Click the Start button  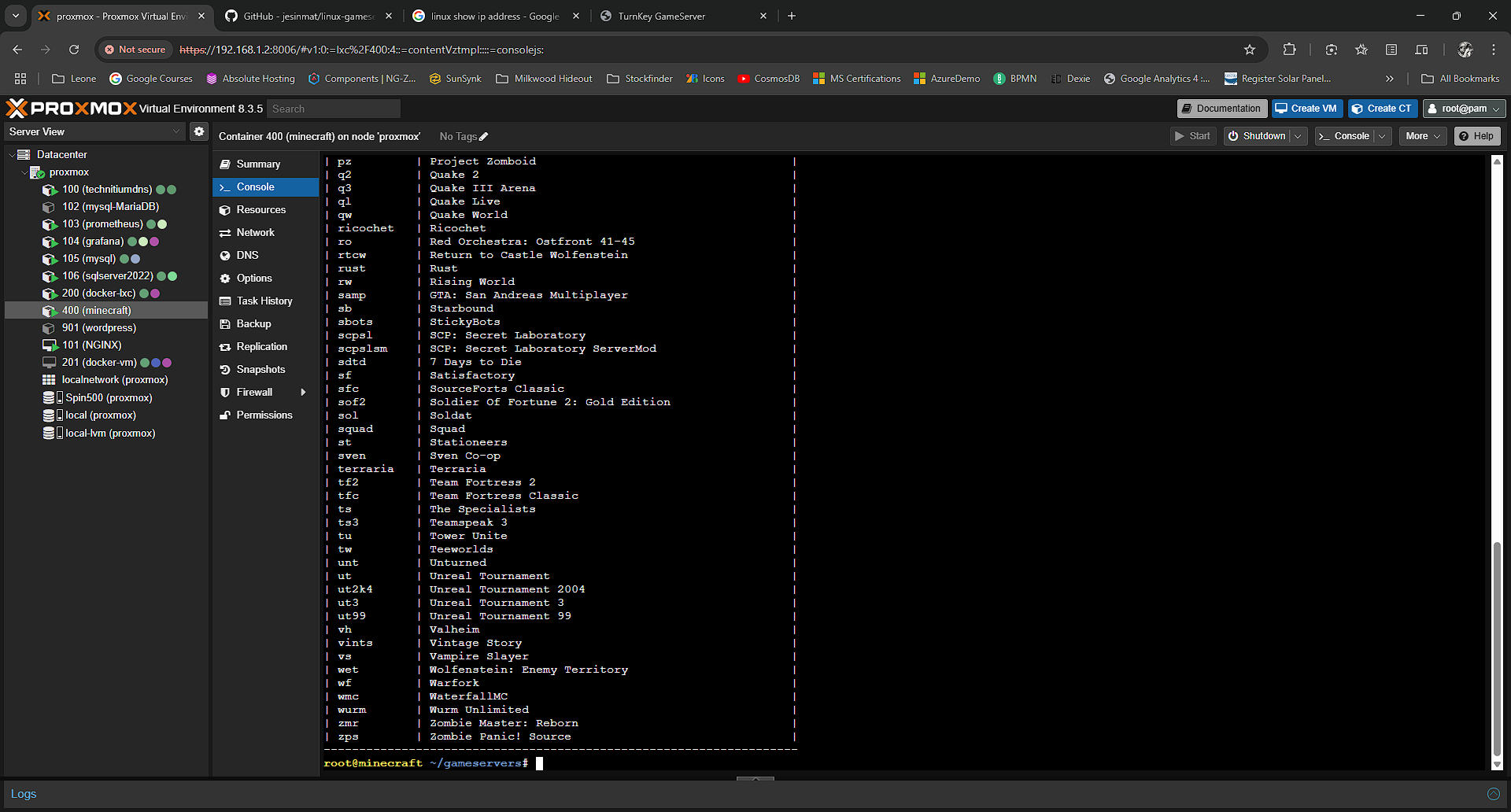click(x=1193, y=136)
